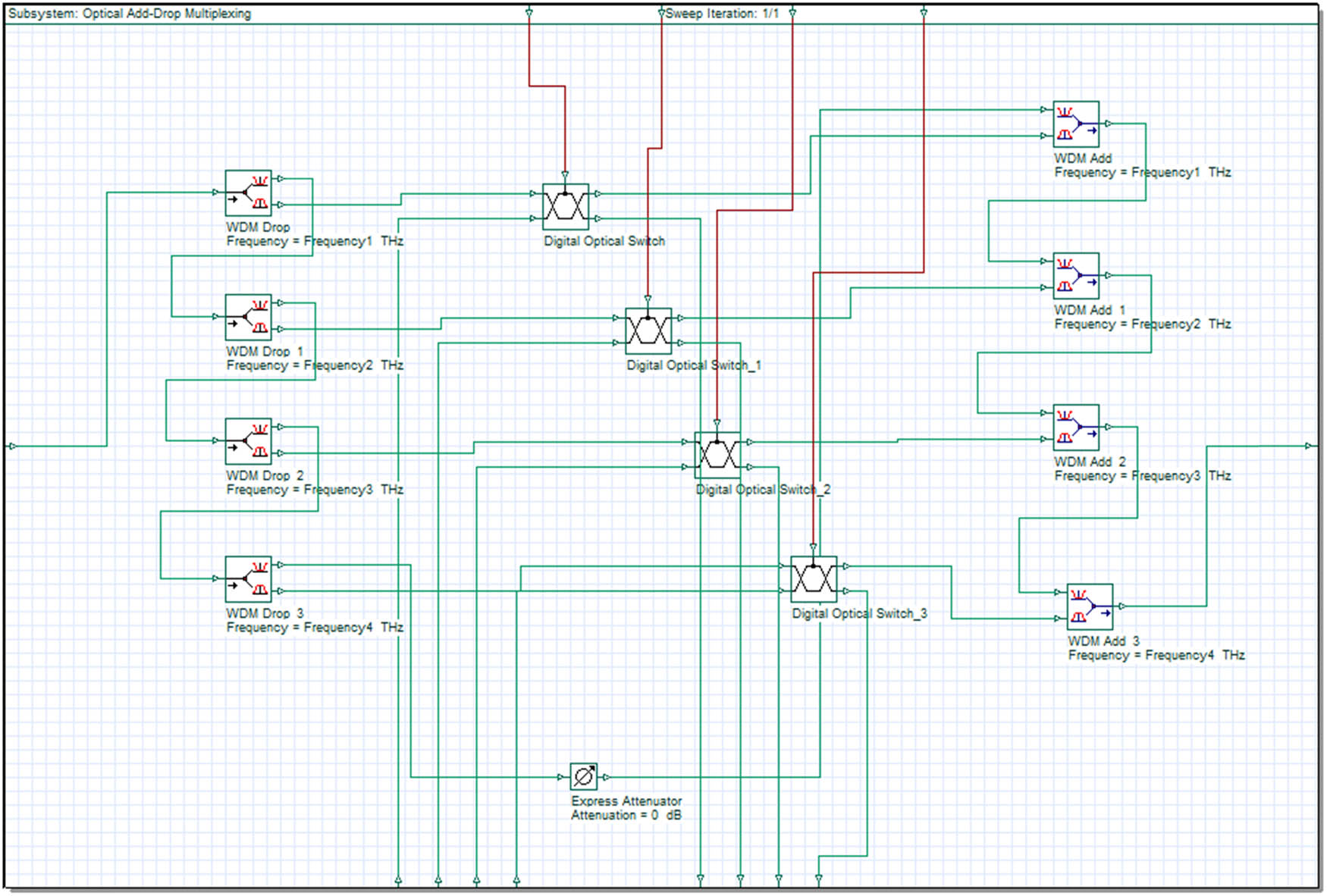Click the WDM Drop_3 component
The width and height of the screenshot is (1327, 896).
coord(248,579)
